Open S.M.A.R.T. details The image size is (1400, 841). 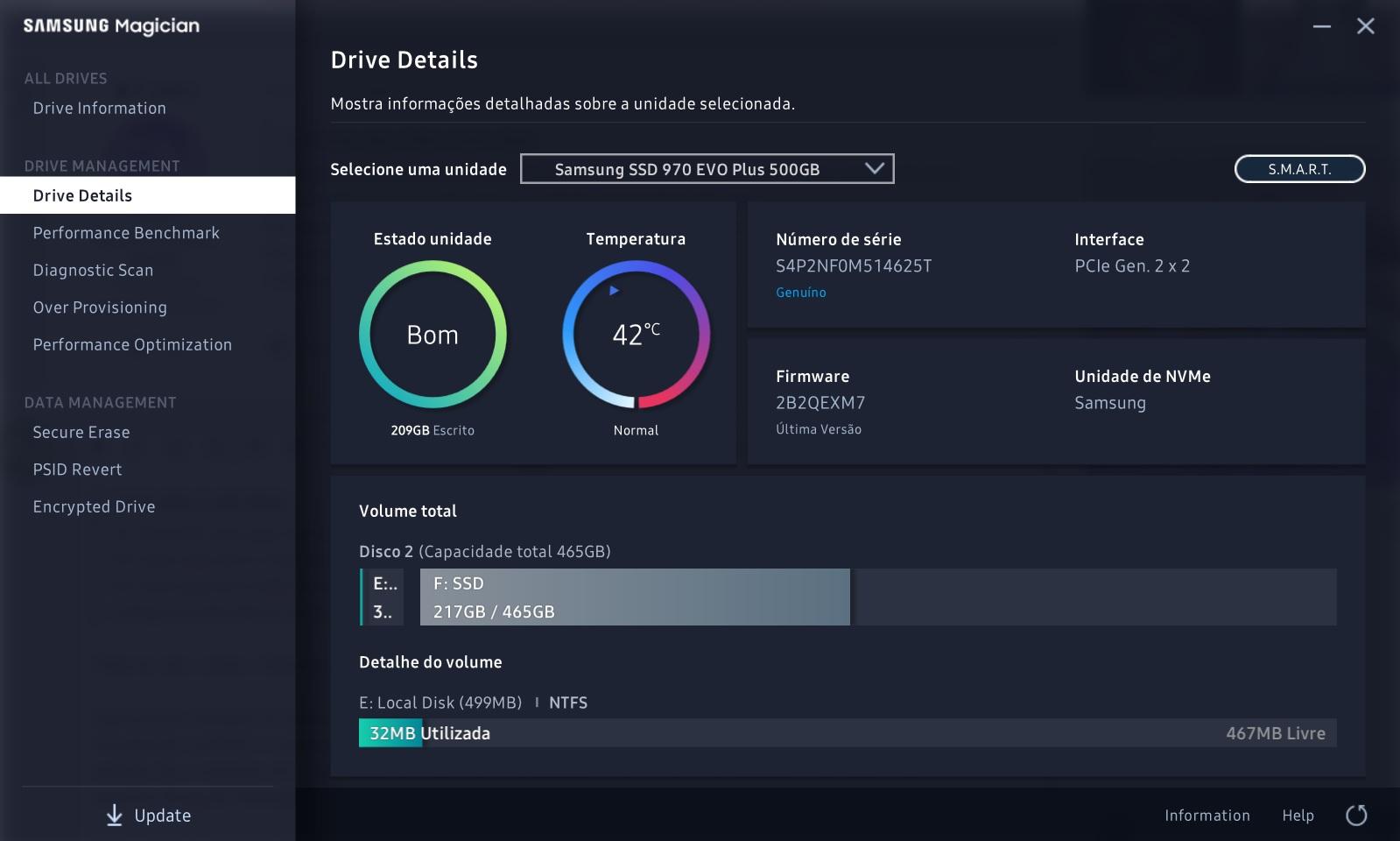click(x=1299, y=169)
